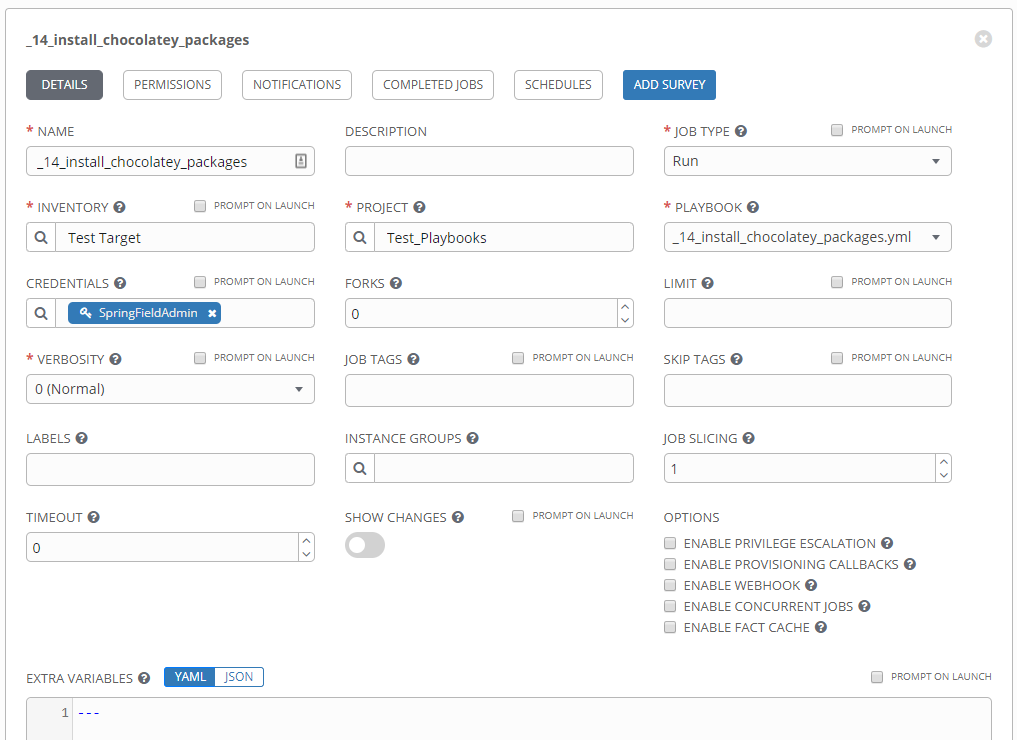
Task: Enable Concurrent Jobs checkbox
Action: pyautogui.click(x=670, y=606)
